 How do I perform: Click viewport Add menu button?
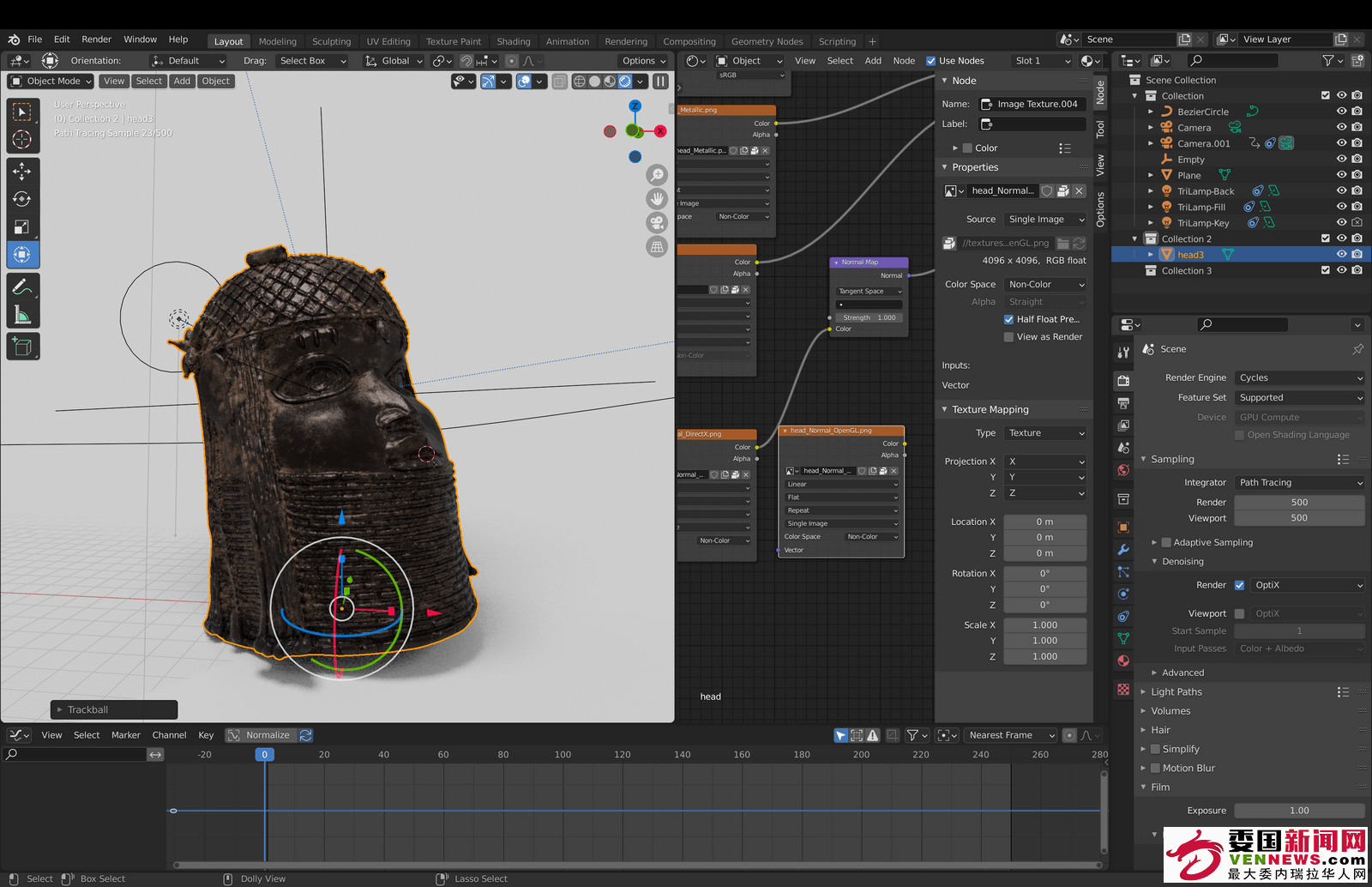182,81
